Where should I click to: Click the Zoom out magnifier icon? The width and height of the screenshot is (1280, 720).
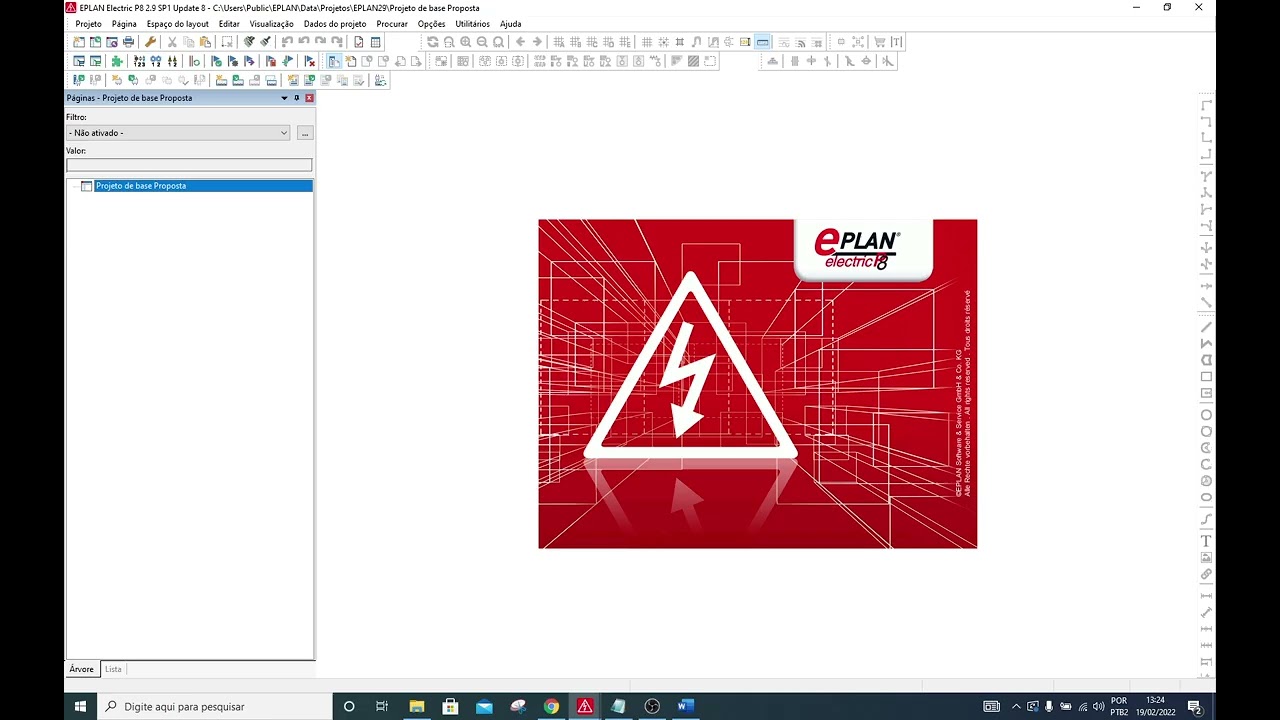coord(482,42)
